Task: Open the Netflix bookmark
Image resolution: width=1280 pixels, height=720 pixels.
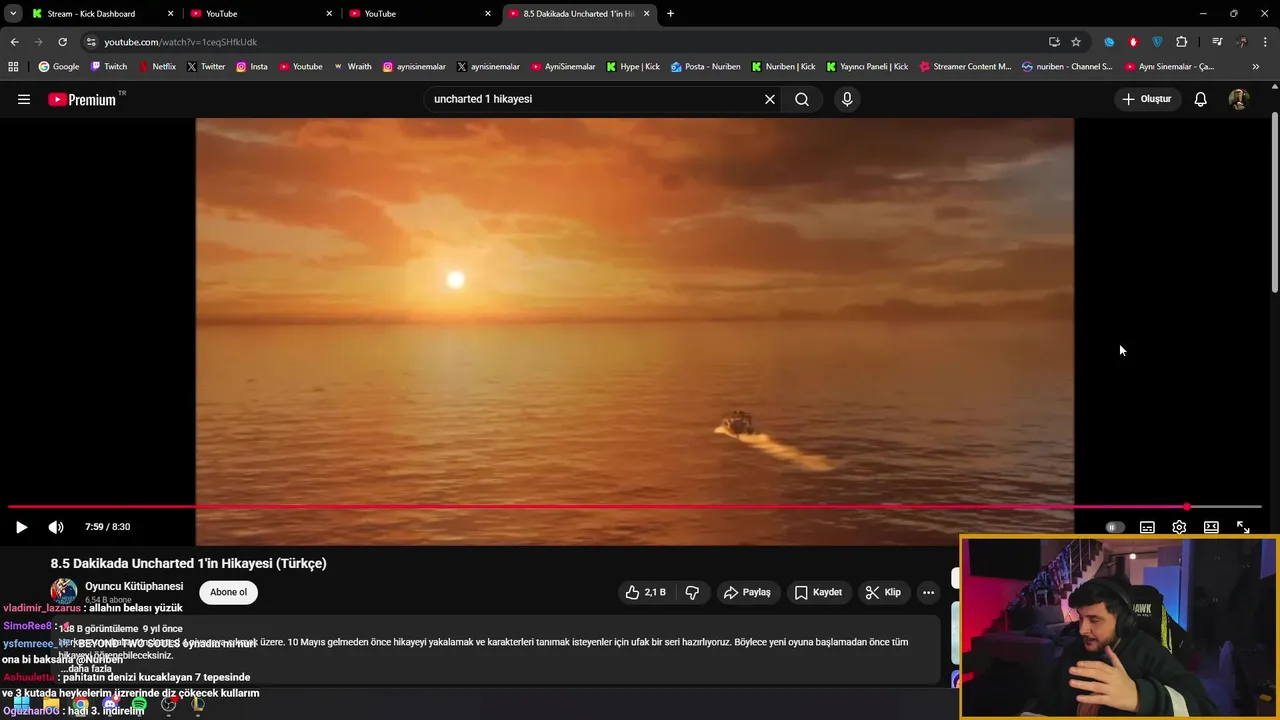Action: [157, 67]
